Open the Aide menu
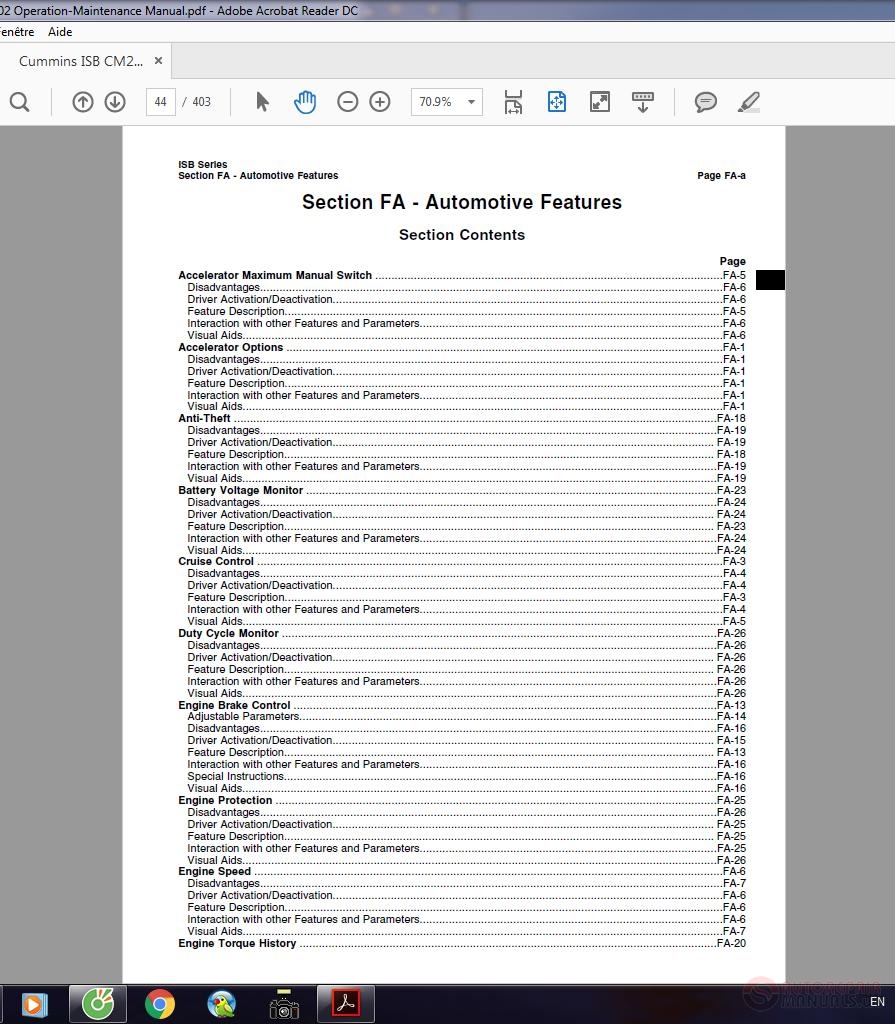This screenshot has width=895, height=1024. (x=60, y=32)
